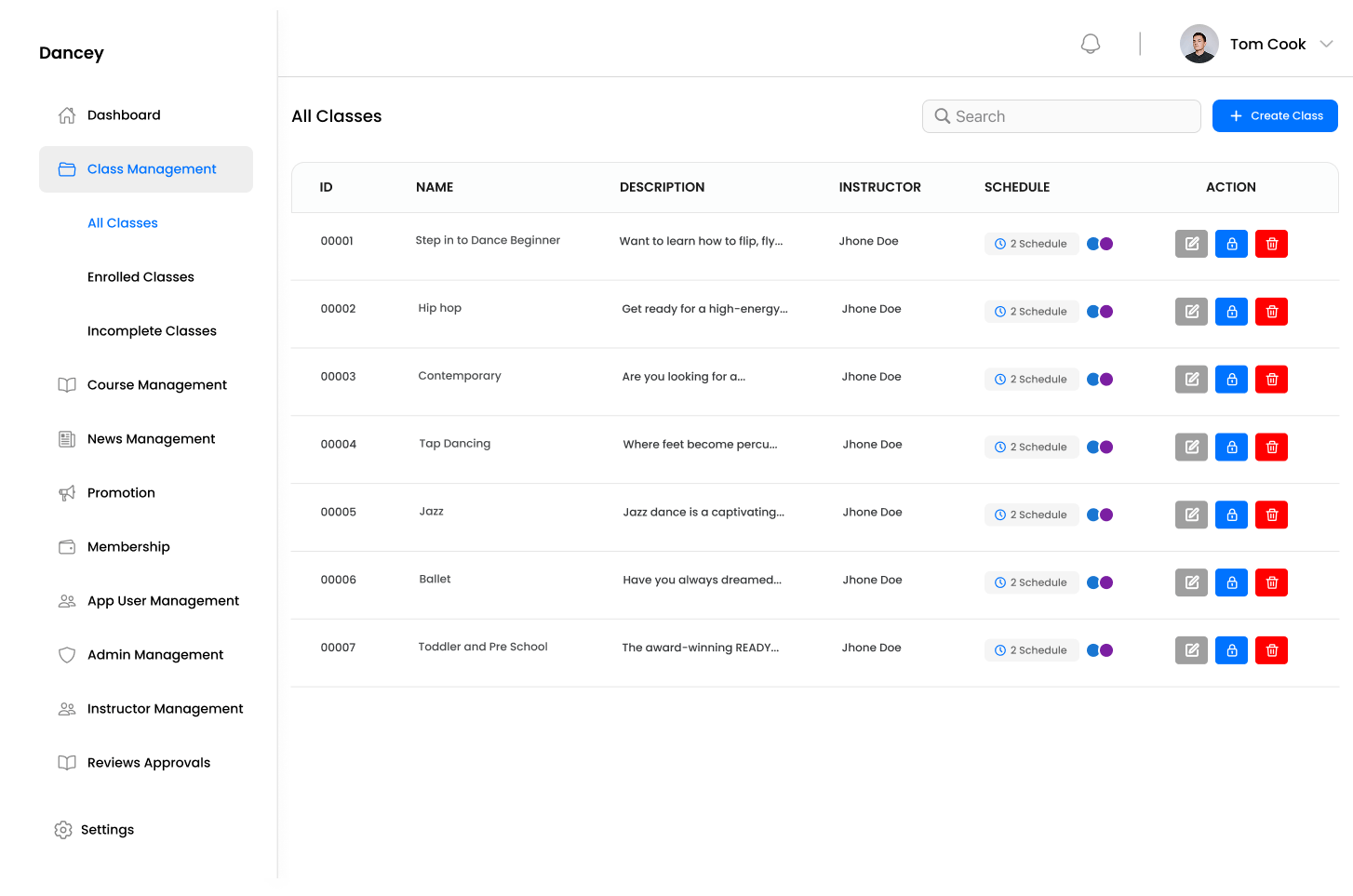Click the Settings gear icon
The width and height of the screenshot is (1353, 896).
pos(63,829)
